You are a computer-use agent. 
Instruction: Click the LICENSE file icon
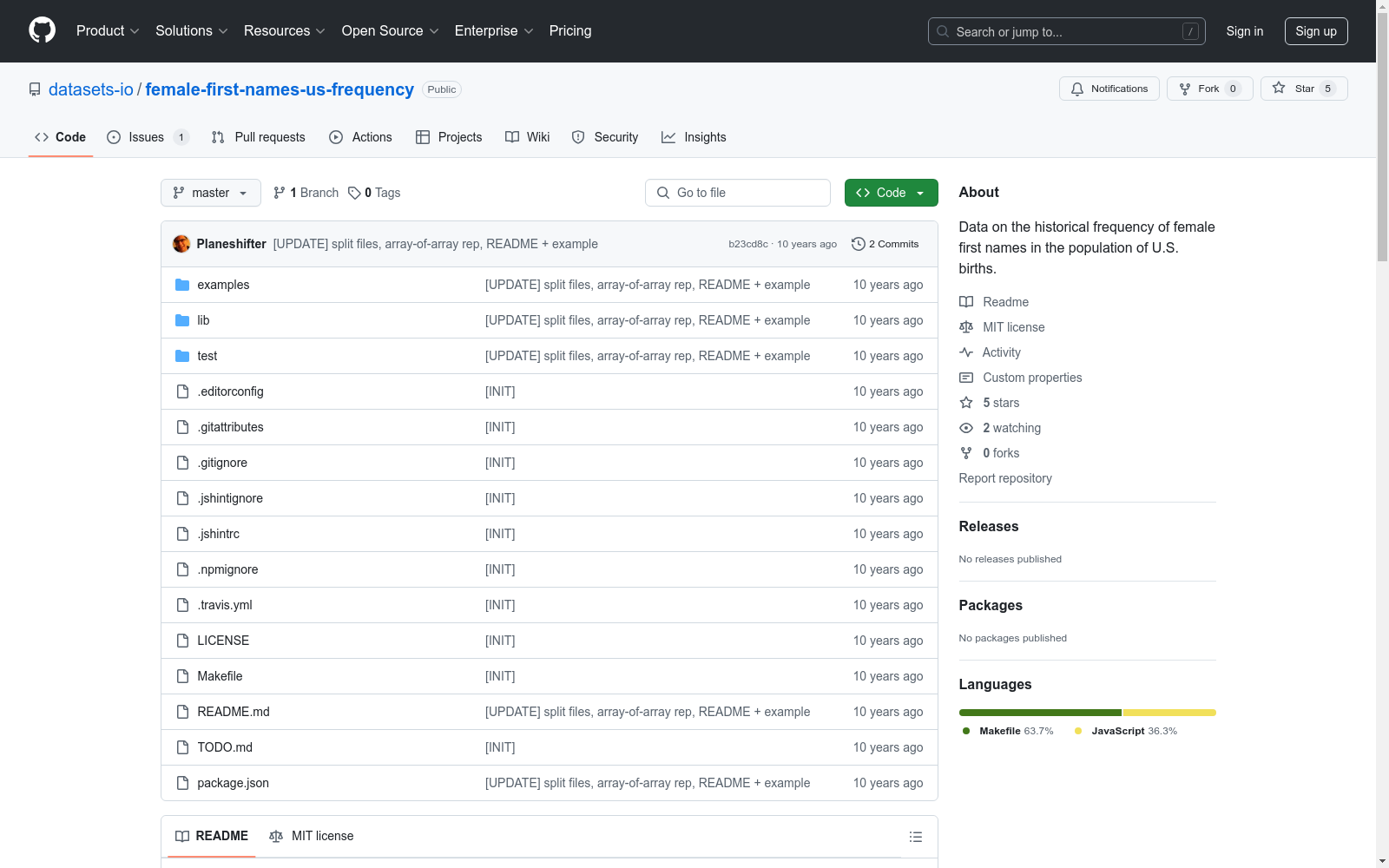(x=182, y=641)
